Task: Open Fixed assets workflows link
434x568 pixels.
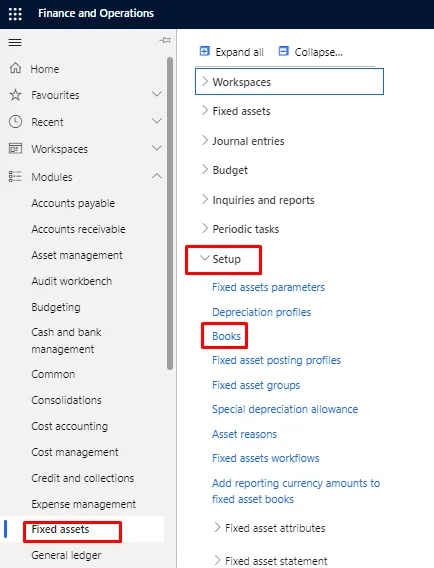Action: [266, 458]
